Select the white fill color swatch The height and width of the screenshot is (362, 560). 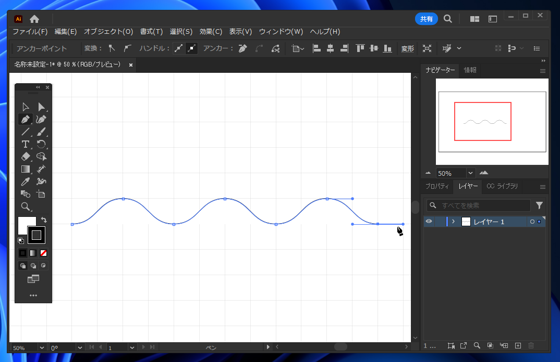pyautogui.click(x=26, y=224)
